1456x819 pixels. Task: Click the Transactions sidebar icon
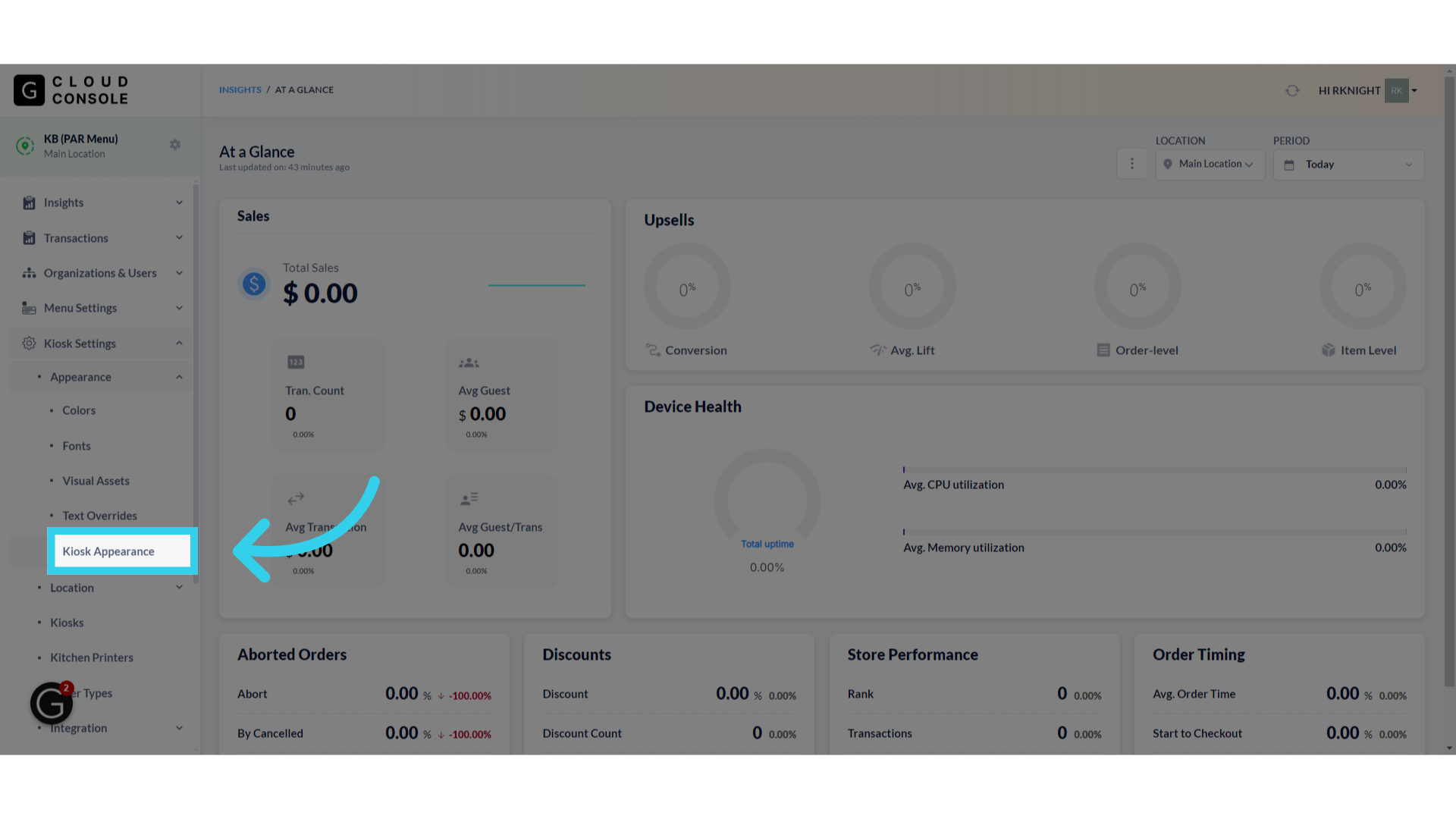pyautogui.click(x=29, y=238)
